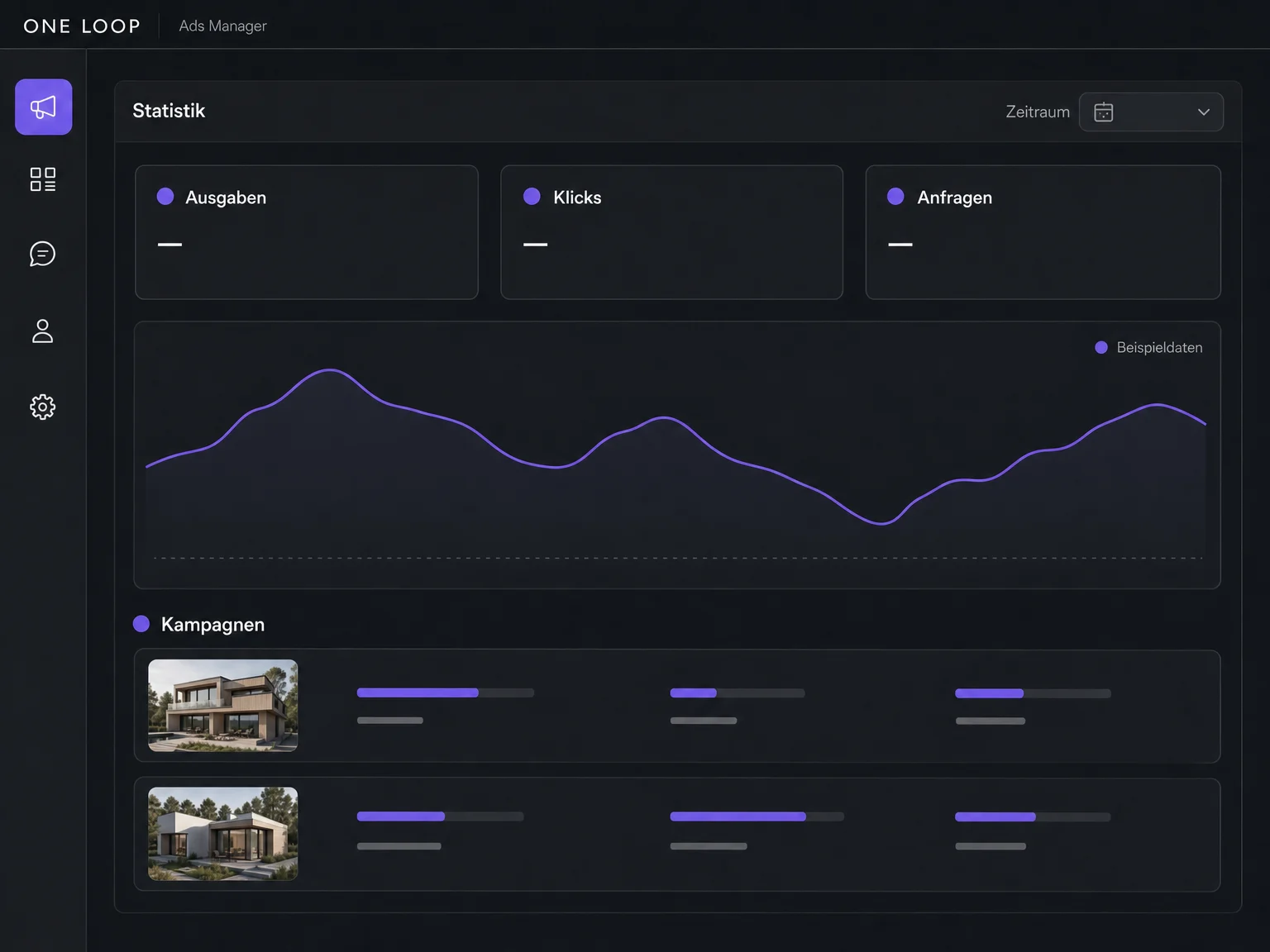Image resolution: width=1270 pixels, height=952 pixels.
Task: Click the Statistik panel heading
Action: coord(169,111)
